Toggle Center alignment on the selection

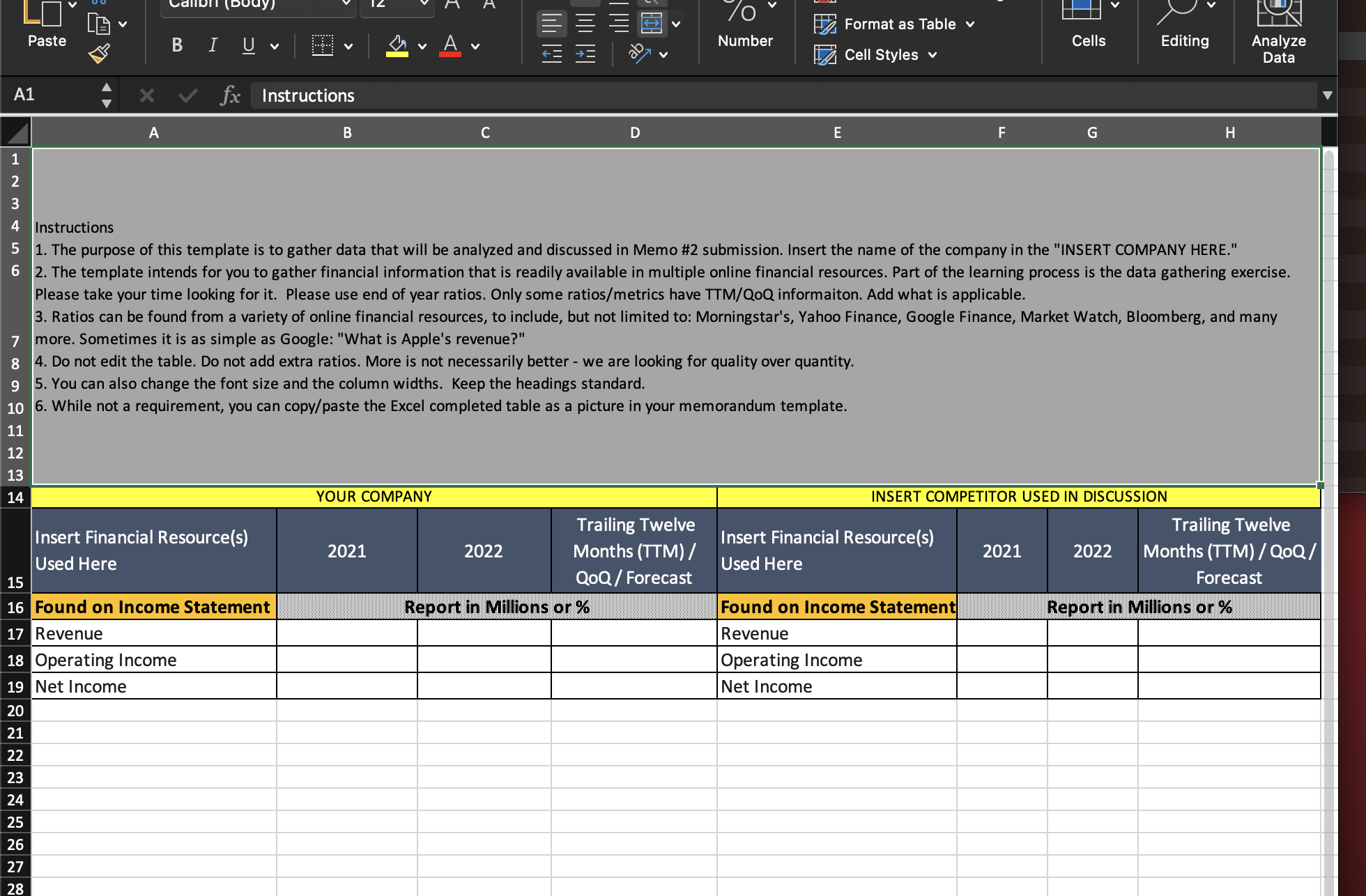pyautogui.click(x=585, y=22)
